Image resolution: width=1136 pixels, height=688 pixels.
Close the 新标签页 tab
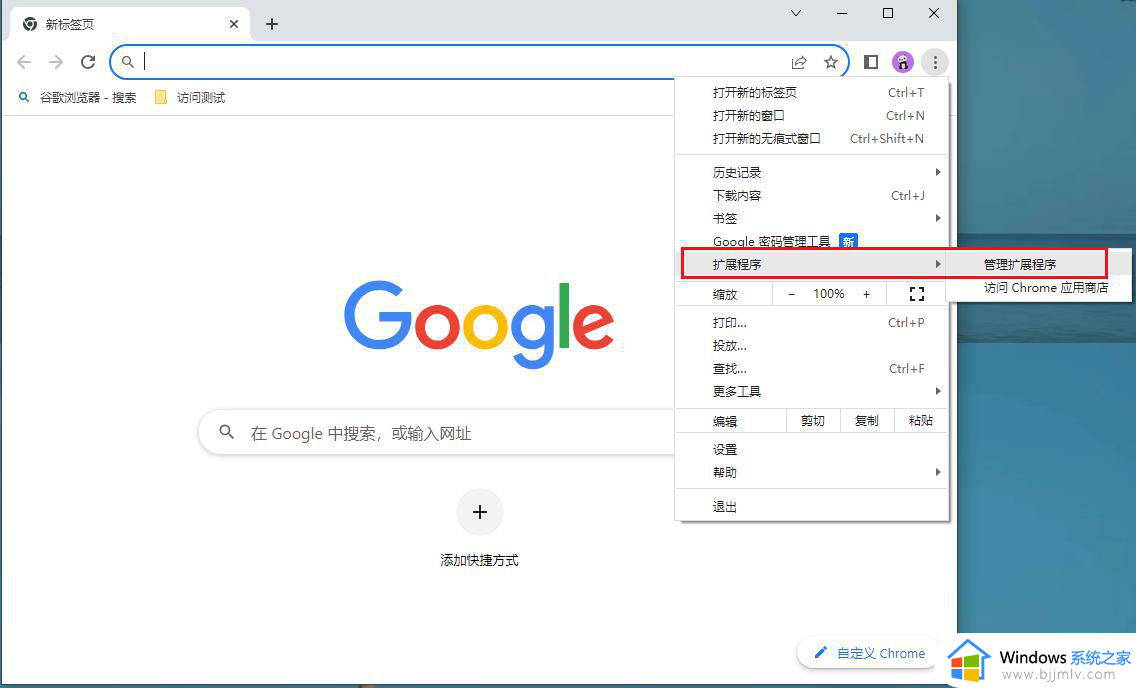click(x=234, y=24)
